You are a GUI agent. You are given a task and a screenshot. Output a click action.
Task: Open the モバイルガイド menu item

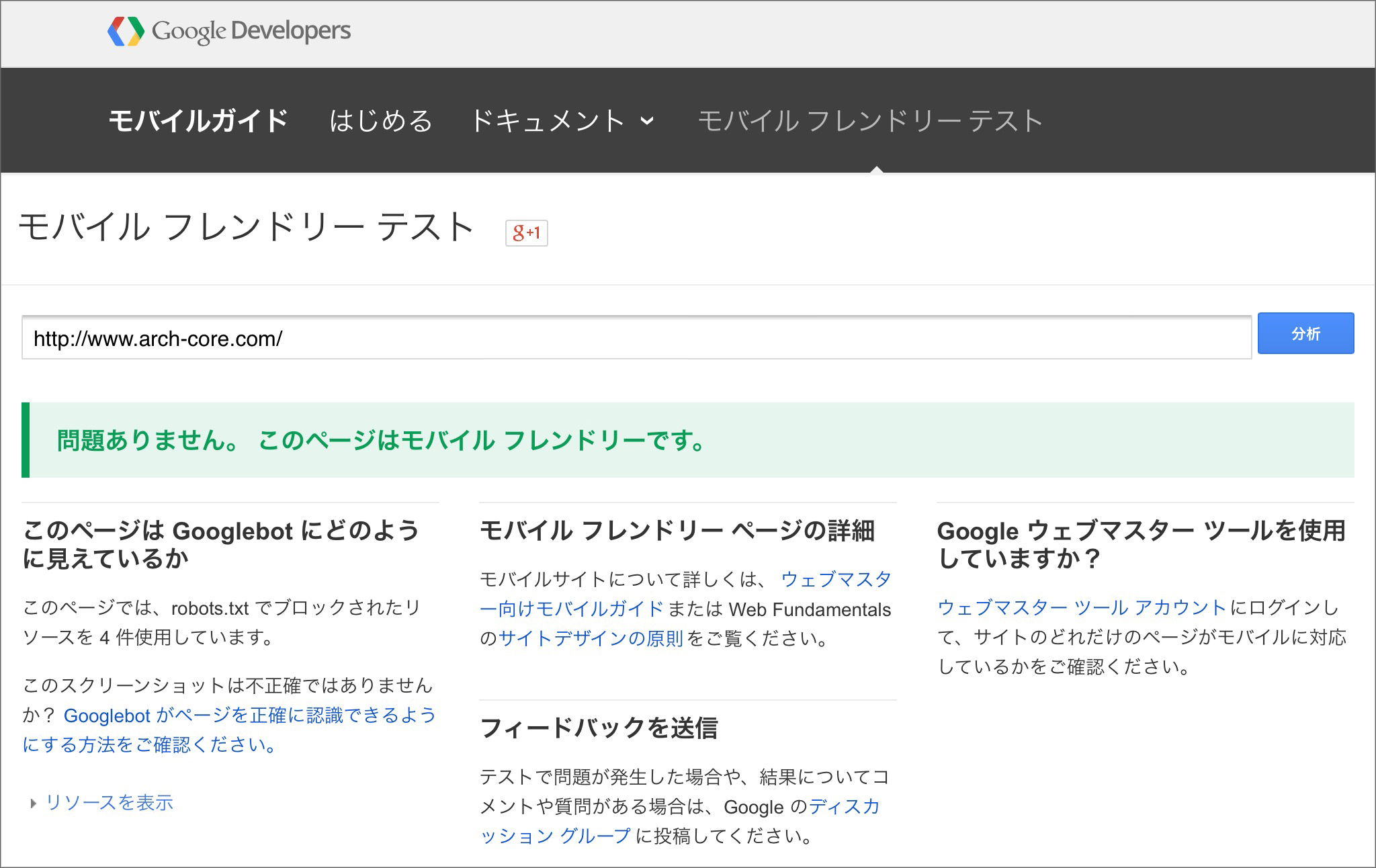[198, 121]
